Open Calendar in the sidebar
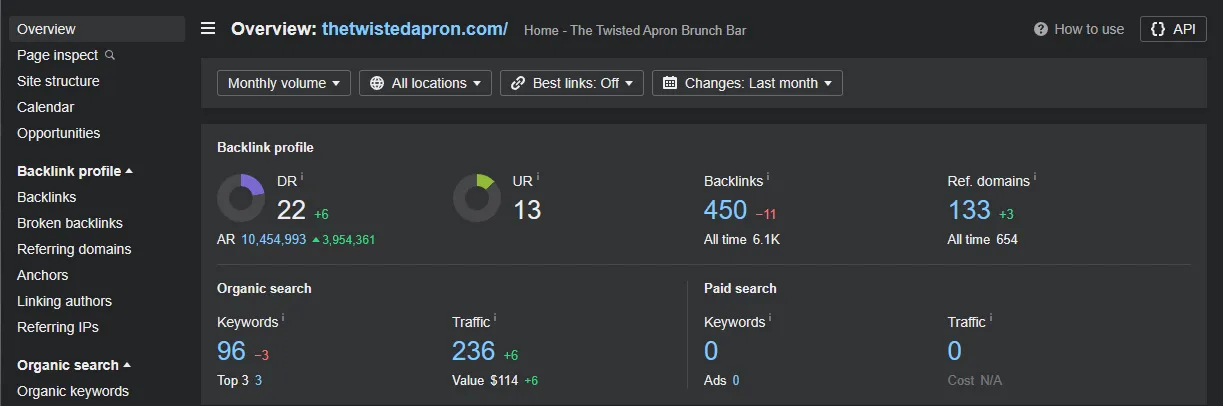1223x406 pixels. tap(46, 107)
